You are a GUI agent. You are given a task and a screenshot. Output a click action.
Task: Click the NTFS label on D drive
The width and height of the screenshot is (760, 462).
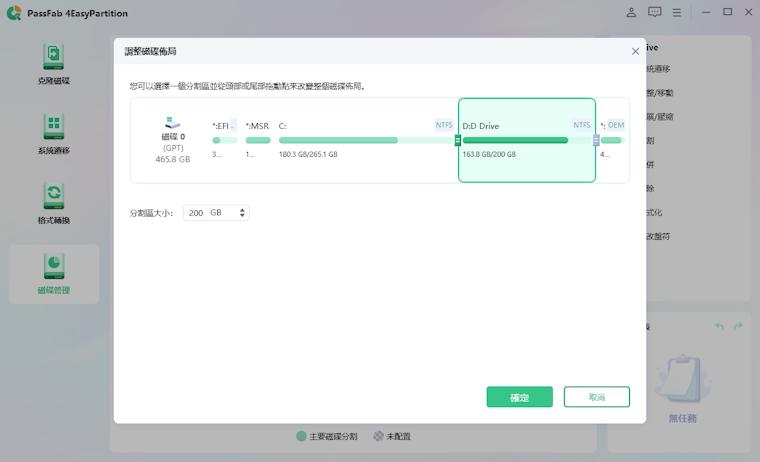pyautogui.click(x=582, y=125)
